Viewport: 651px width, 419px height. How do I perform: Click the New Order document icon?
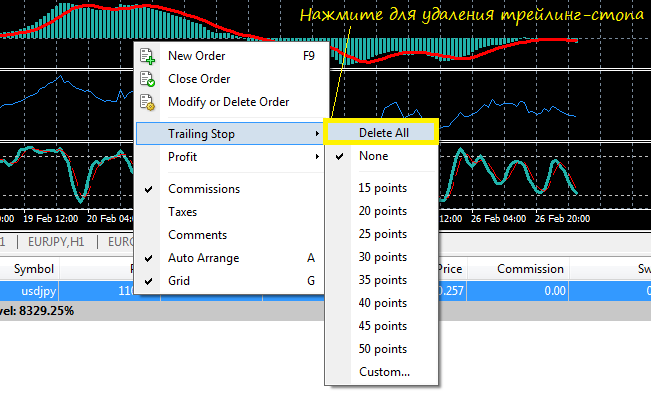147,56
